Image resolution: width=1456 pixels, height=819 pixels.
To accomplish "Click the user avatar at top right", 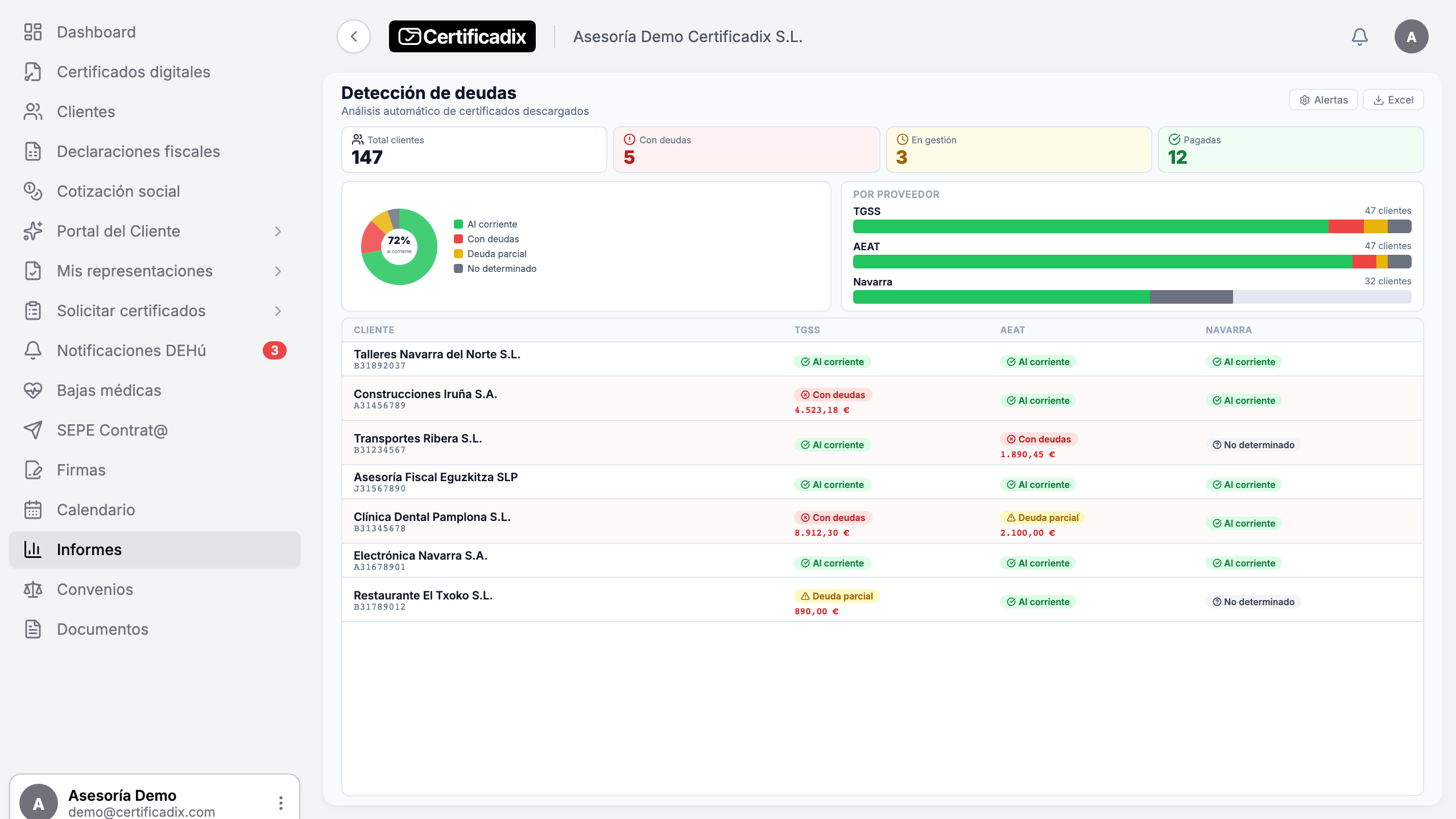I will pyautogui.click(x=1411, y=37).
